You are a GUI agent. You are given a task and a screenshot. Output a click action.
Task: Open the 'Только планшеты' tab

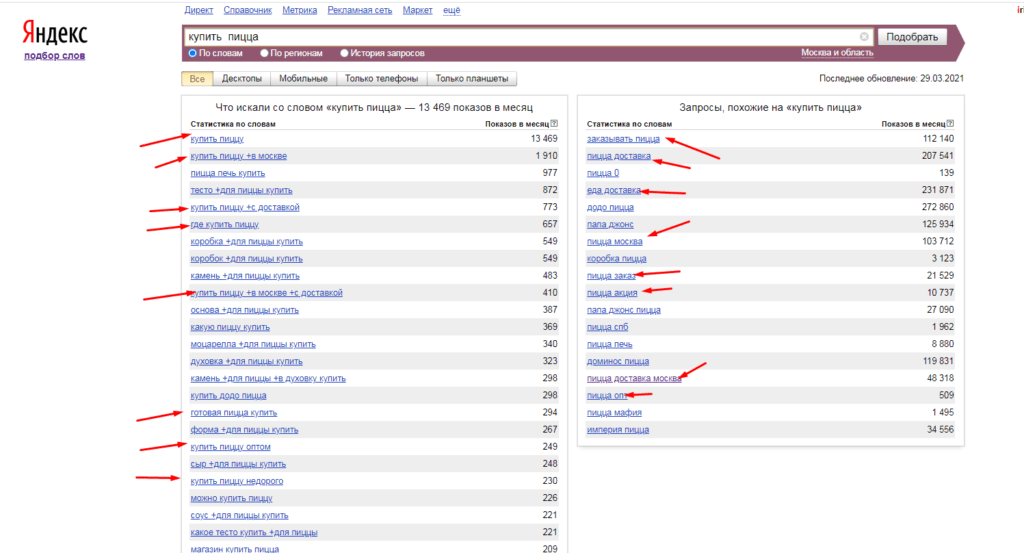(472, 79)
